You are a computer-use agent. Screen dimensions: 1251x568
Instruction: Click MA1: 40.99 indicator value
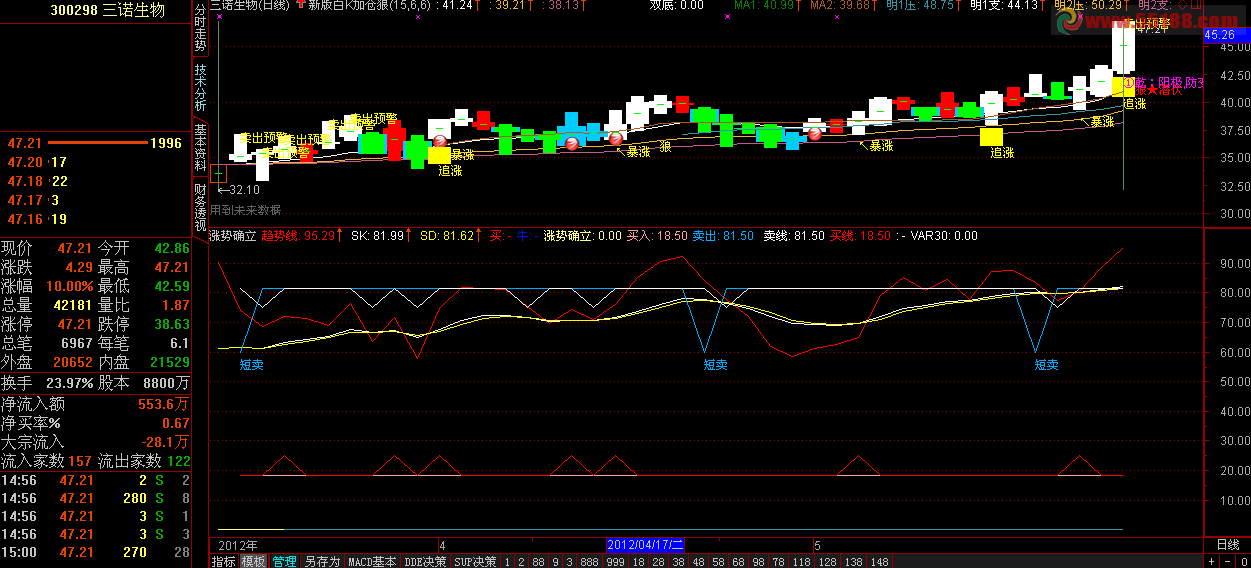click(766, 5)
